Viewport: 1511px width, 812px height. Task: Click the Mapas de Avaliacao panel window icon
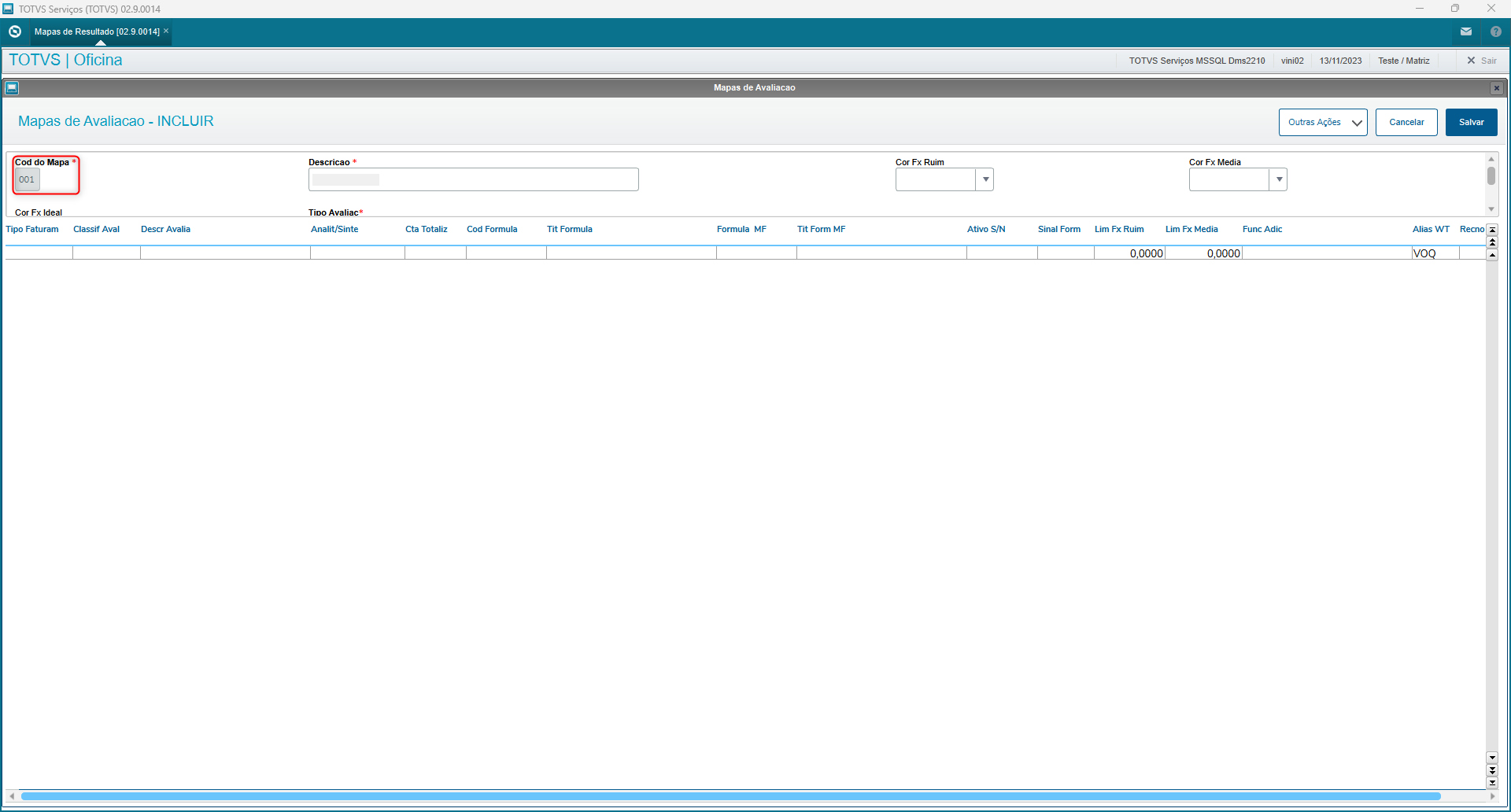(12, 87)
